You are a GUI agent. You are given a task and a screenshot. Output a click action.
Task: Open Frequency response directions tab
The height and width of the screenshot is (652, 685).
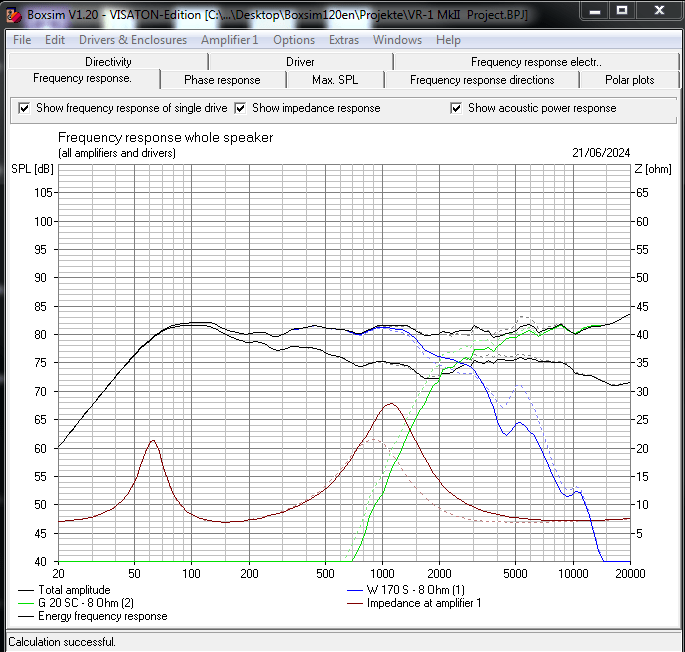(x=482, y=80)
